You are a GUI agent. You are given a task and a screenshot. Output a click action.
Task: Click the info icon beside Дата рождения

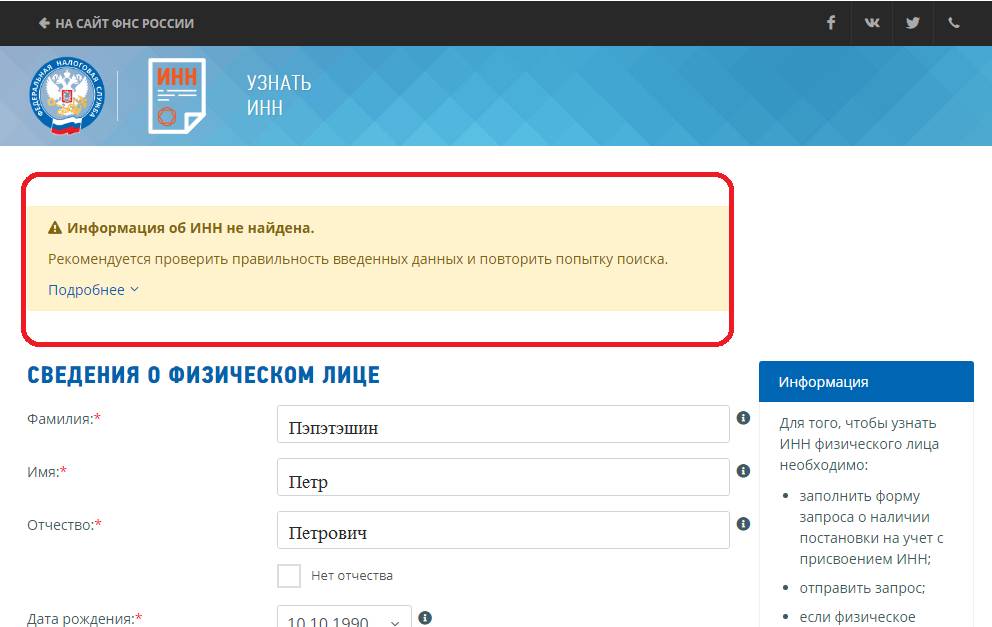425,618
